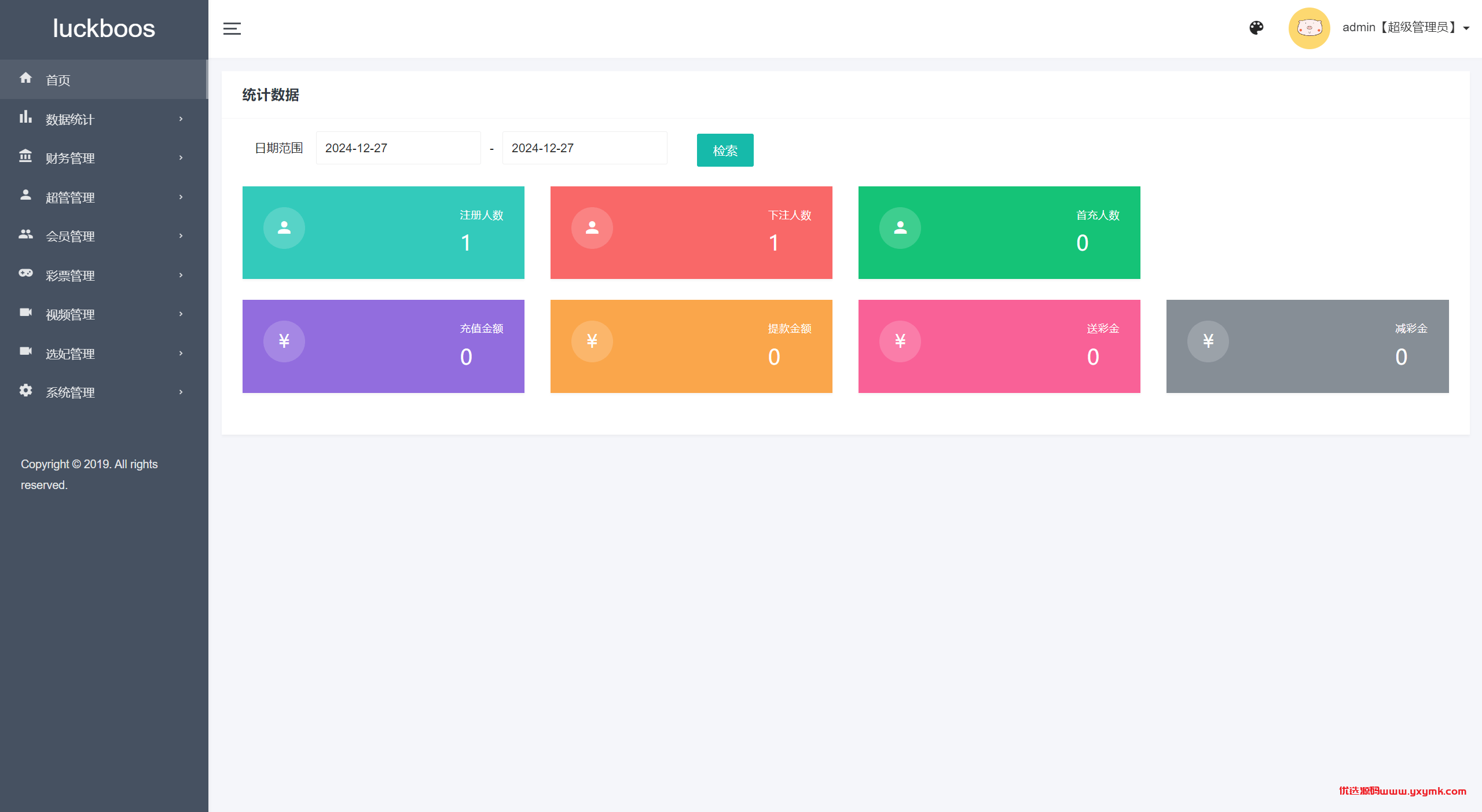Click the yen icon on 充值金额 card

pos(284,341)
